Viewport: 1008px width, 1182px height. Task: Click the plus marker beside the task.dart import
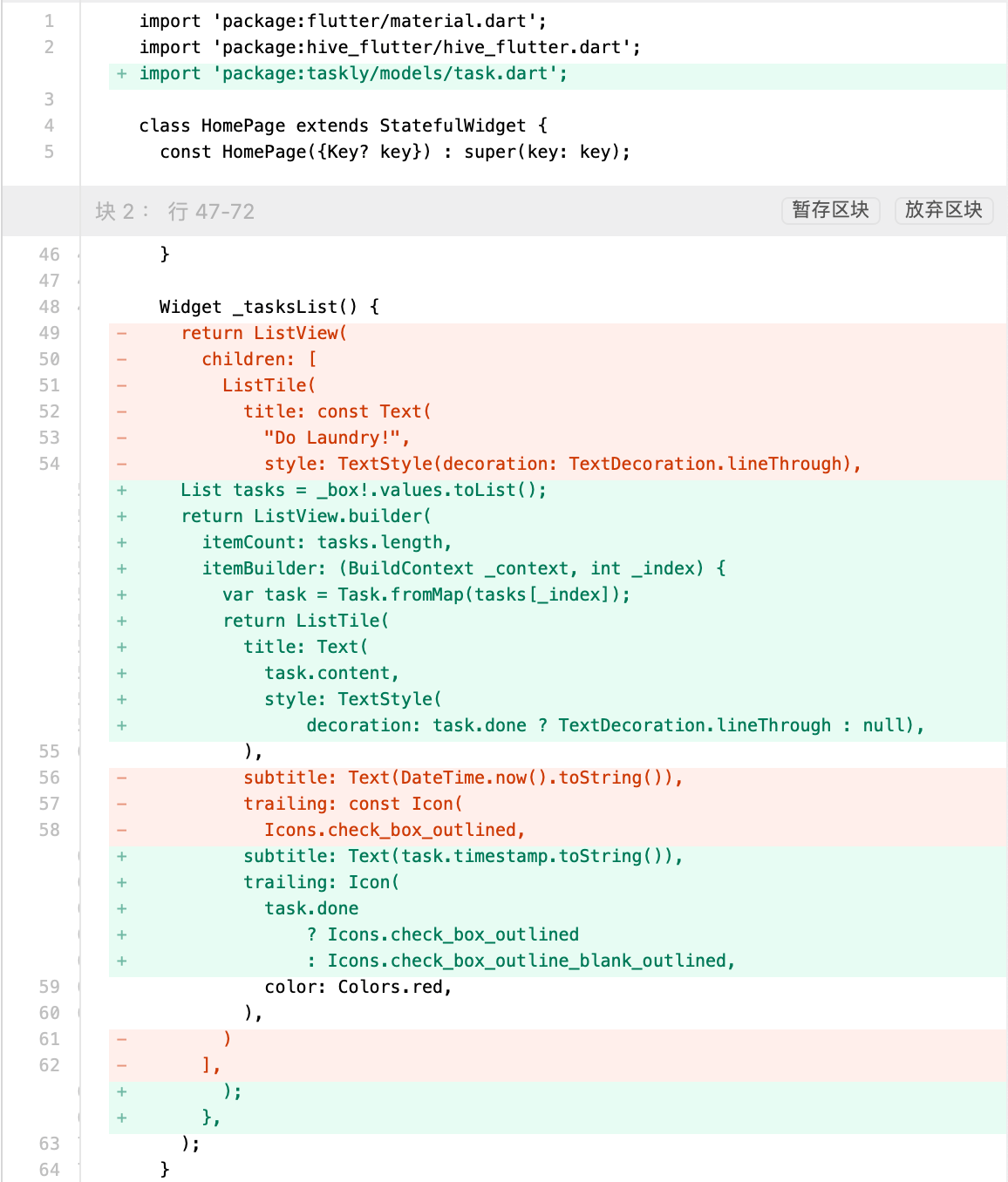point(122,74)
